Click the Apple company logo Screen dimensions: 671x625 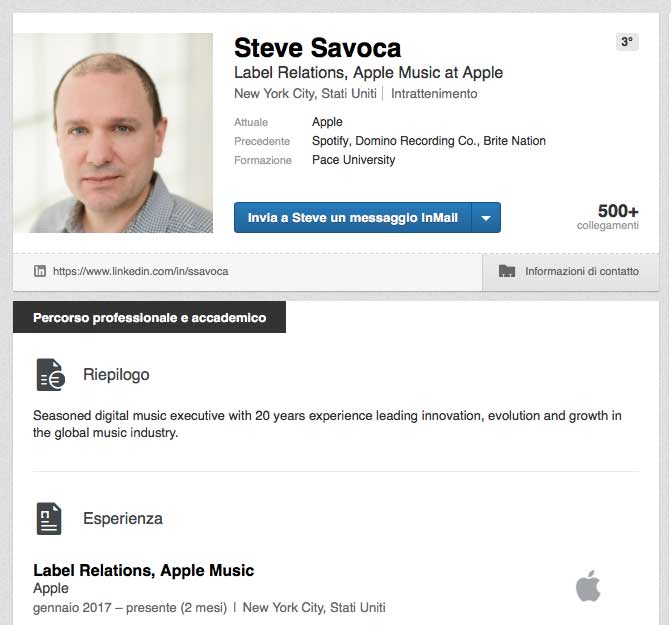point(588,586)
